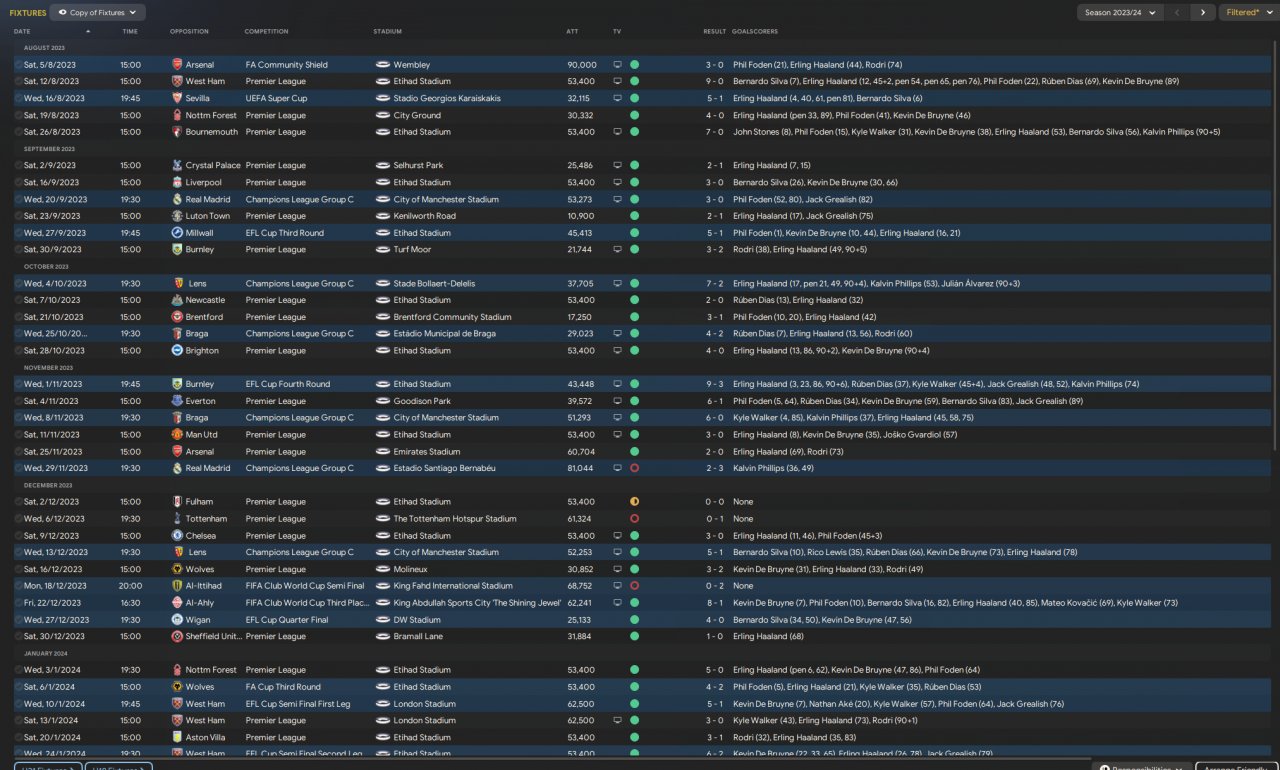Click the stadium icon beside Wembley

click(x=382, y=65)
